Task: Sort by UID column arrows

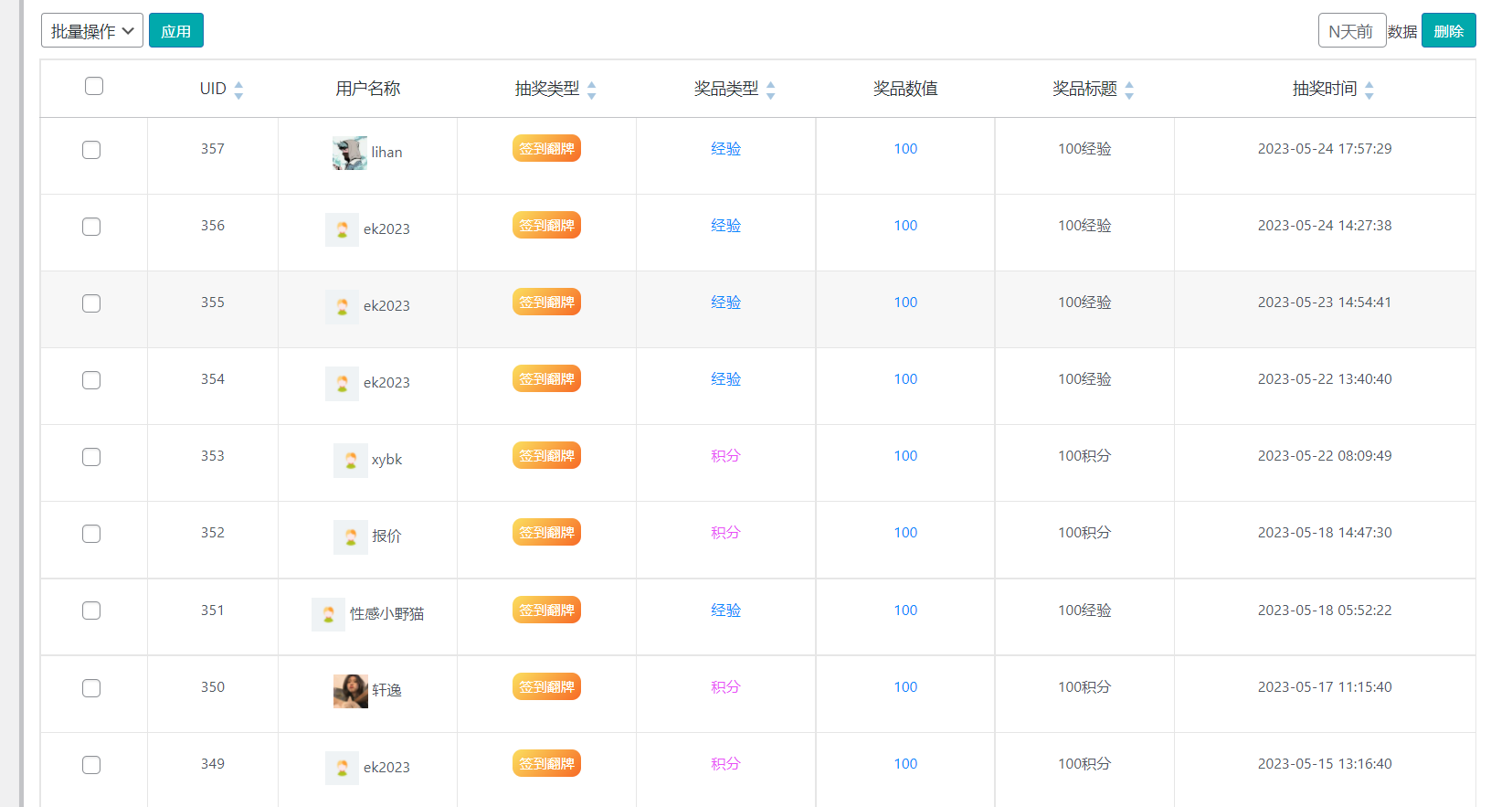Action: click(238, 90)
